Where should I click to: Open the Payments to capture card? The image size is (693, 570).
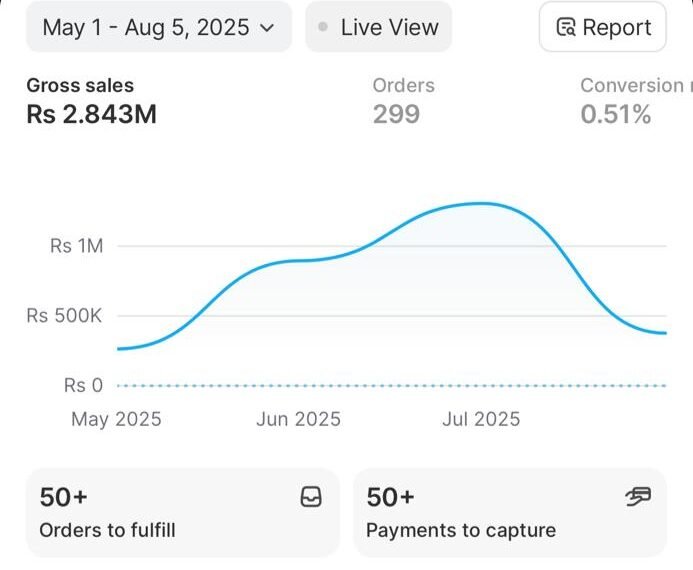click(x=510, y=512)
